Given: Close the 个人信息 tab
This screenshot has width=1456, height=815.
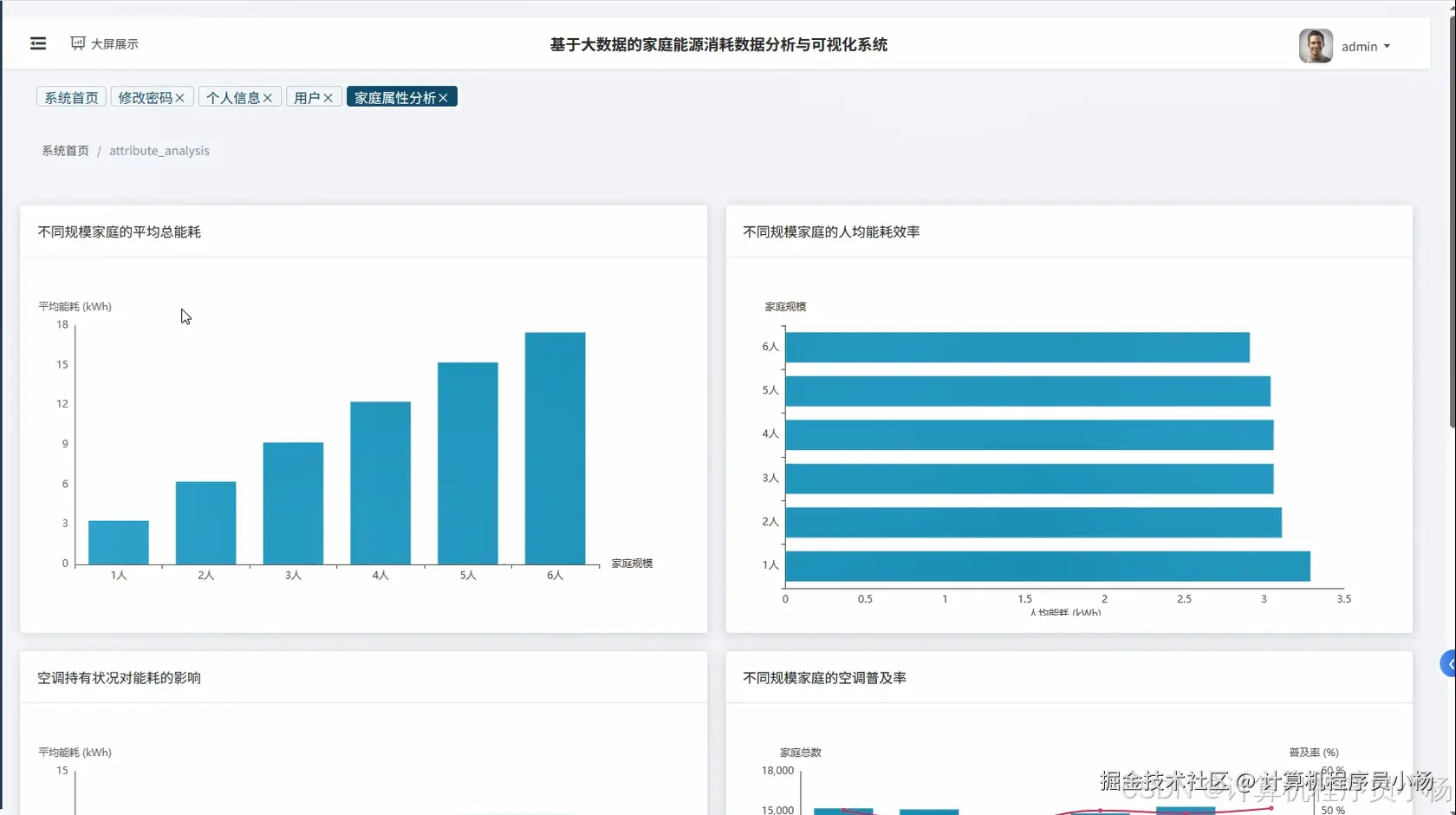Looking at the screenshot, I should click(268, 98).
